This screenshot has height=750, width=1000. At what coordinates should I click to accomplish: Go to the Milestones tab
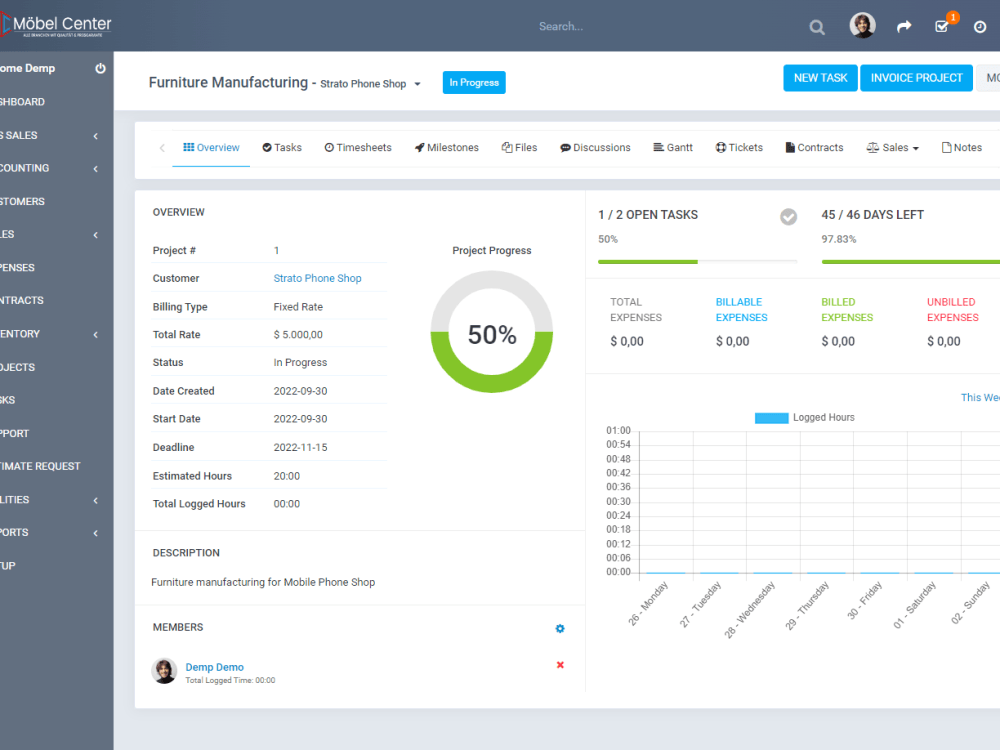click(x=446, y=147)
